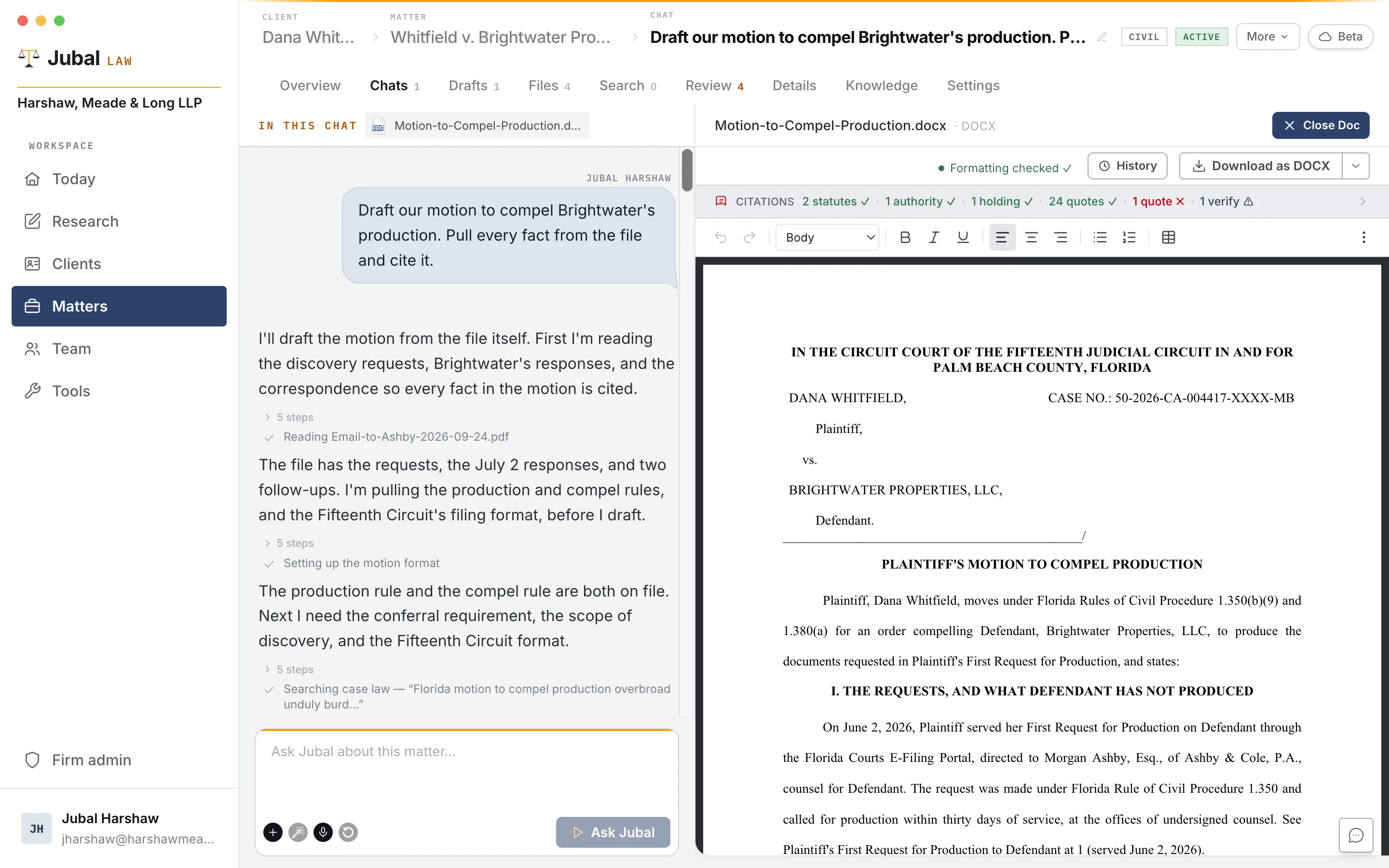Viewport: 1389px width, 868px height.
Task: Edit chat title with pencil icon
Action: [1102, 37]
